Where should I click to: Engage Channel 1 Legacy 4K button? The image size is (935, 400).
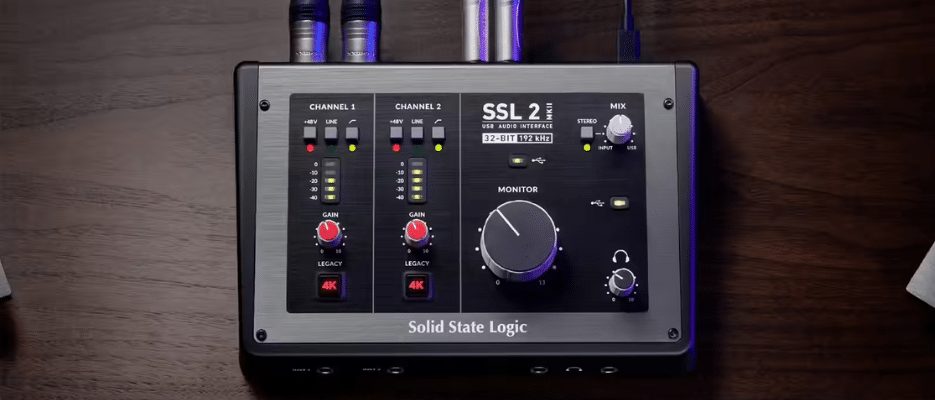pos(330,286)
